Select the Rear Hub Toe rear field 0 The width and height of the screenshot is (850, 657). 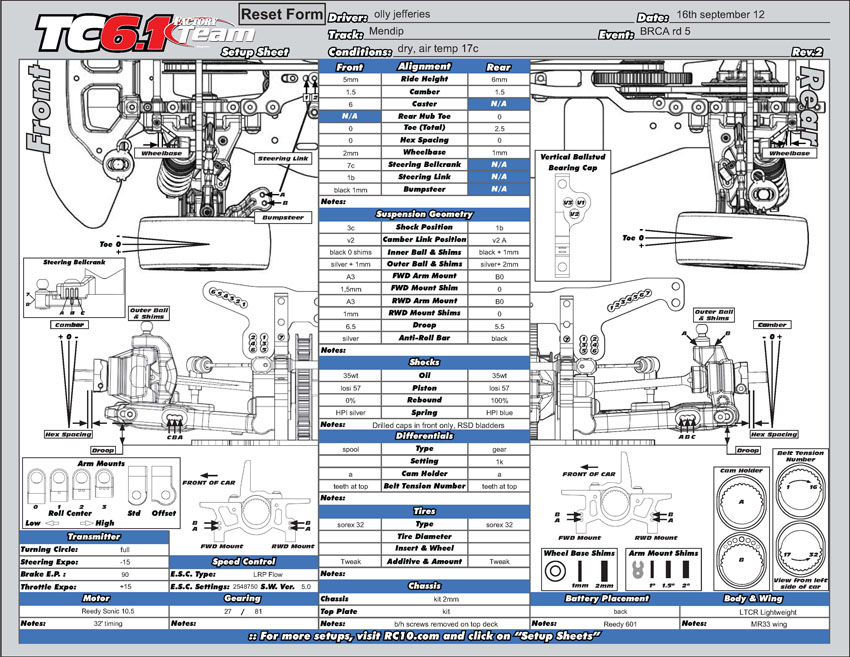click(x=499, y=117)
